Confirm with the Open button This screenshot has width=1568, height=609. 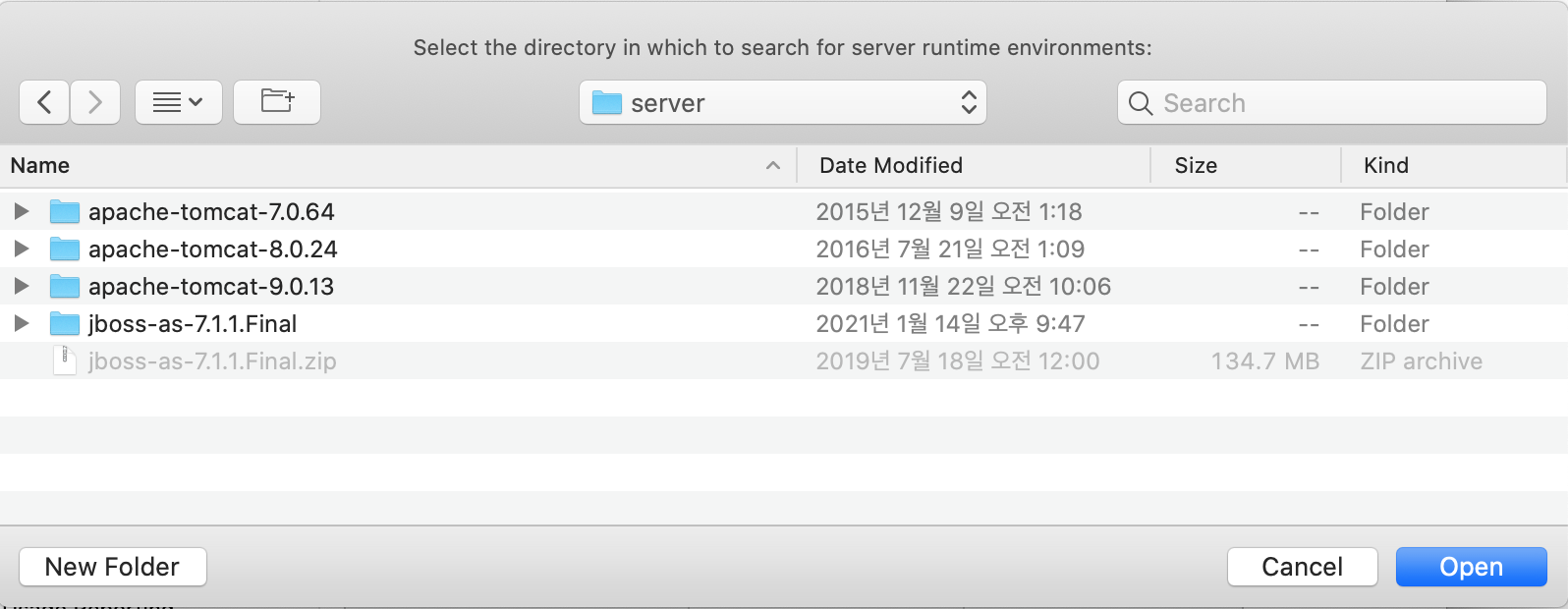pos(1471,567)
